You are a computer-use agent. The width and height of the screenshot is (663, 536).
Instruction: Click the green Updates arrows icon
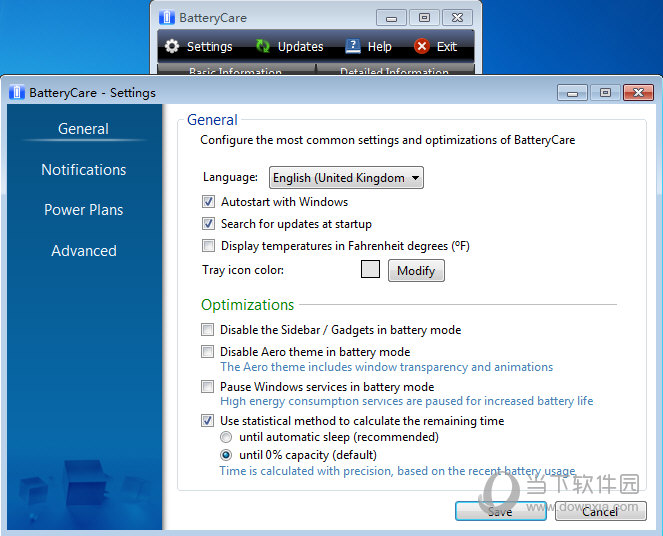pos(263,46)
